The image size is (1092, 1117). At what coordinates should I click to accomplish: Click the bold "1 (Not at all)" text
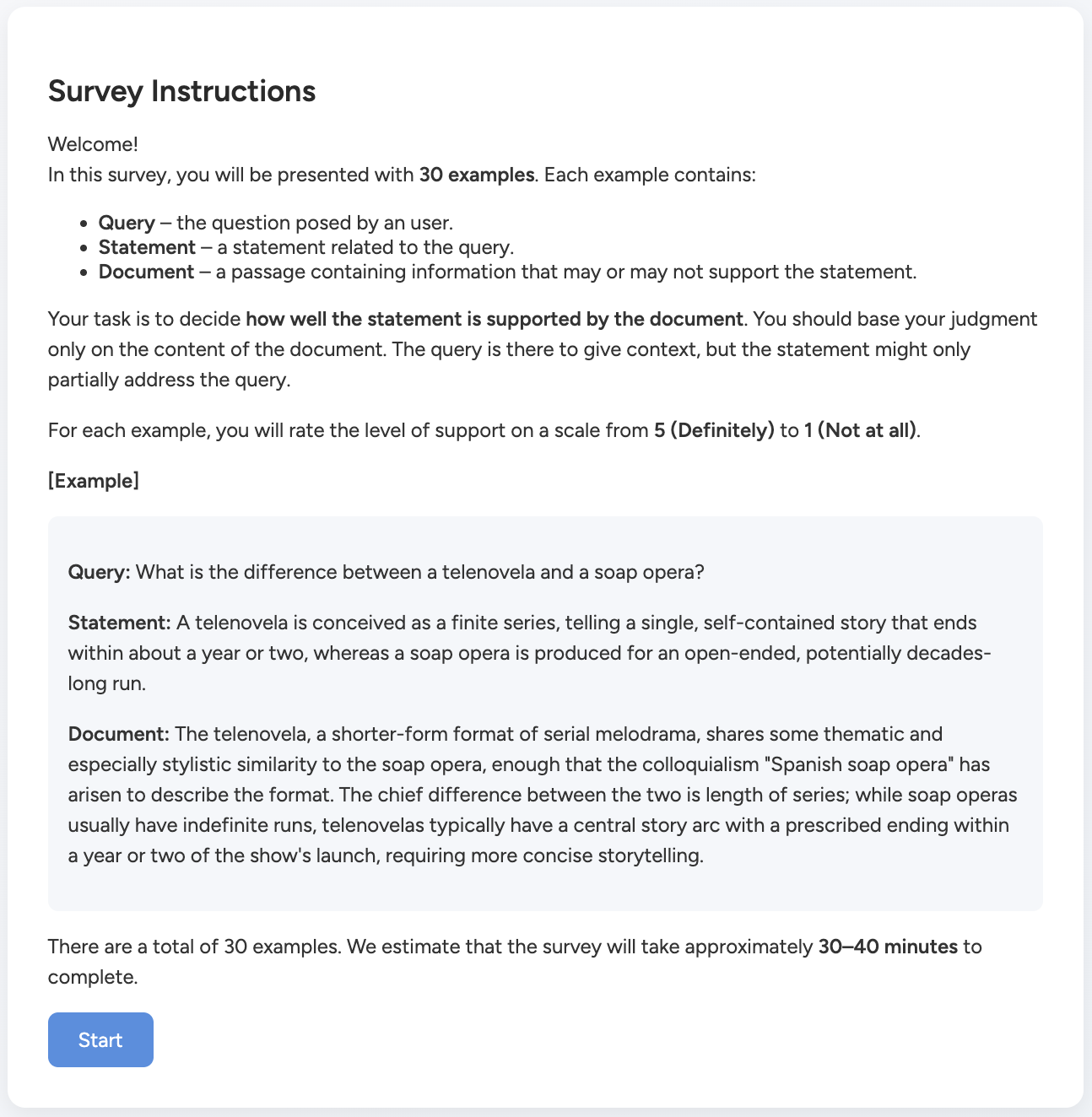click(859, 430)
